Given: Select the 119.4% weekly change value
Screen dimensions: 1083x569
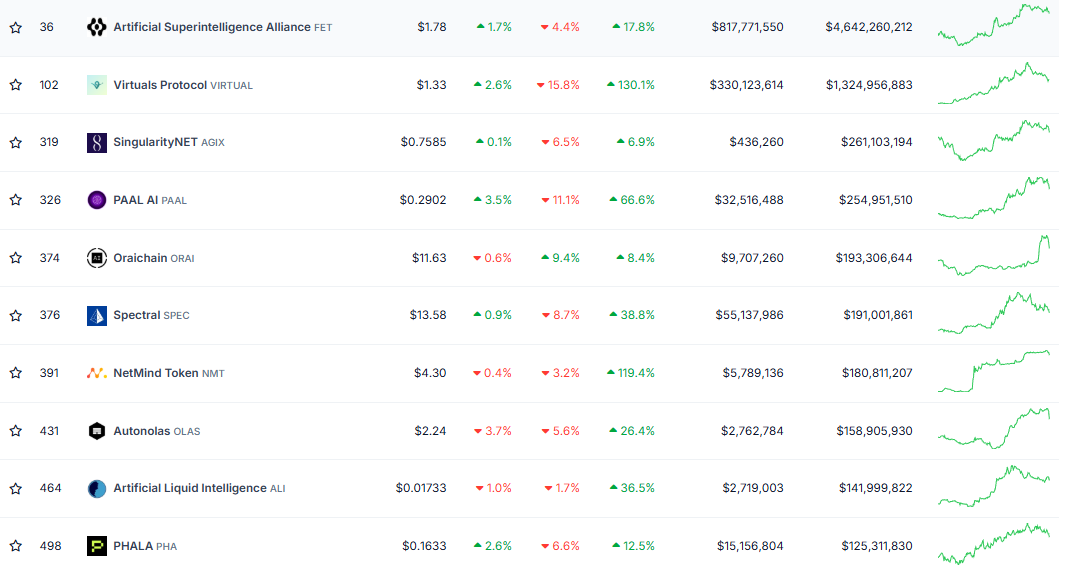Looking at the screenshot, I should coord(631,373).
